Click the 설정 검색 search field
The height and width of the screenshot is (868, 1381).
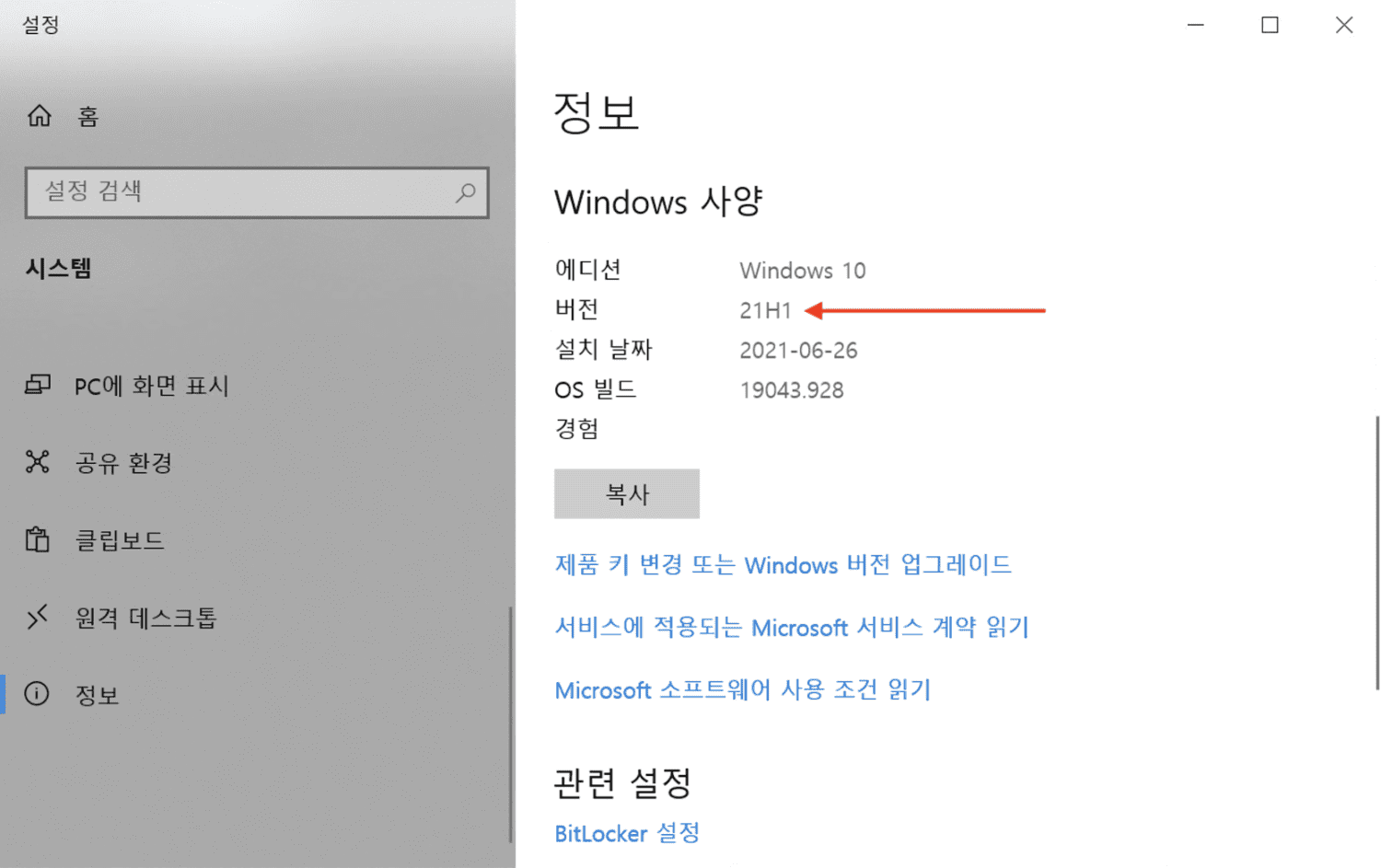[x=257, y=192]
